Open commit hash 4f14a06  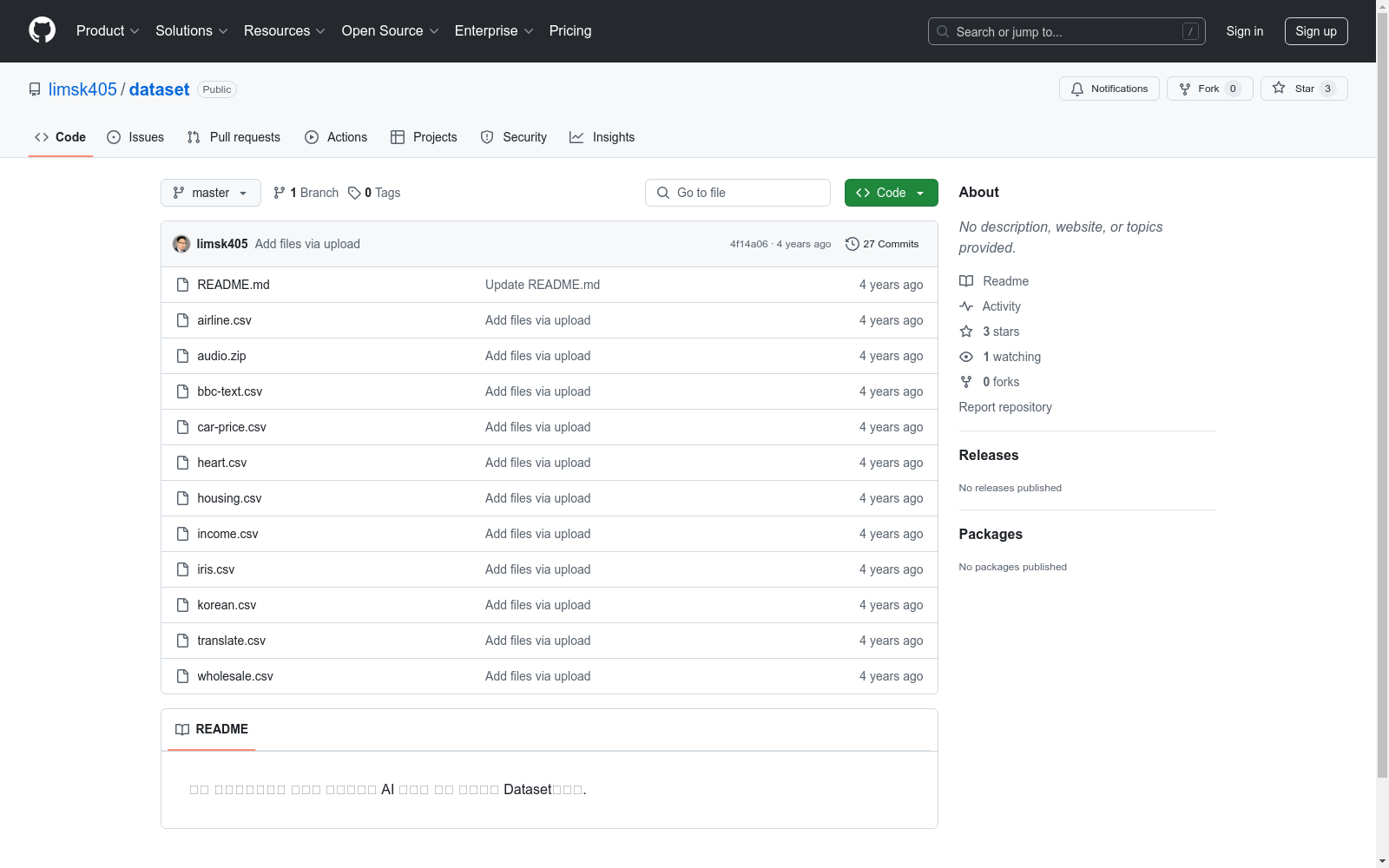[749, 244]
